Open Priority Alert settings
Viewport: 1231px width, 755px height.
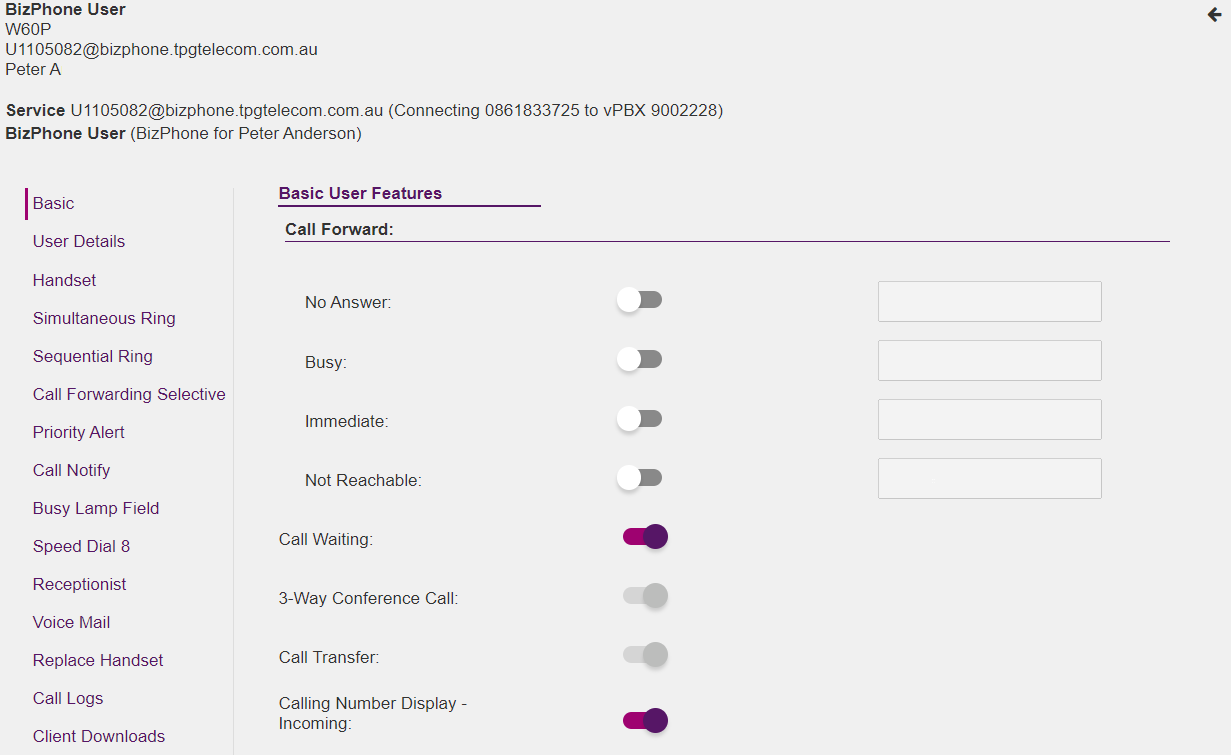click(x=78, y=432)
